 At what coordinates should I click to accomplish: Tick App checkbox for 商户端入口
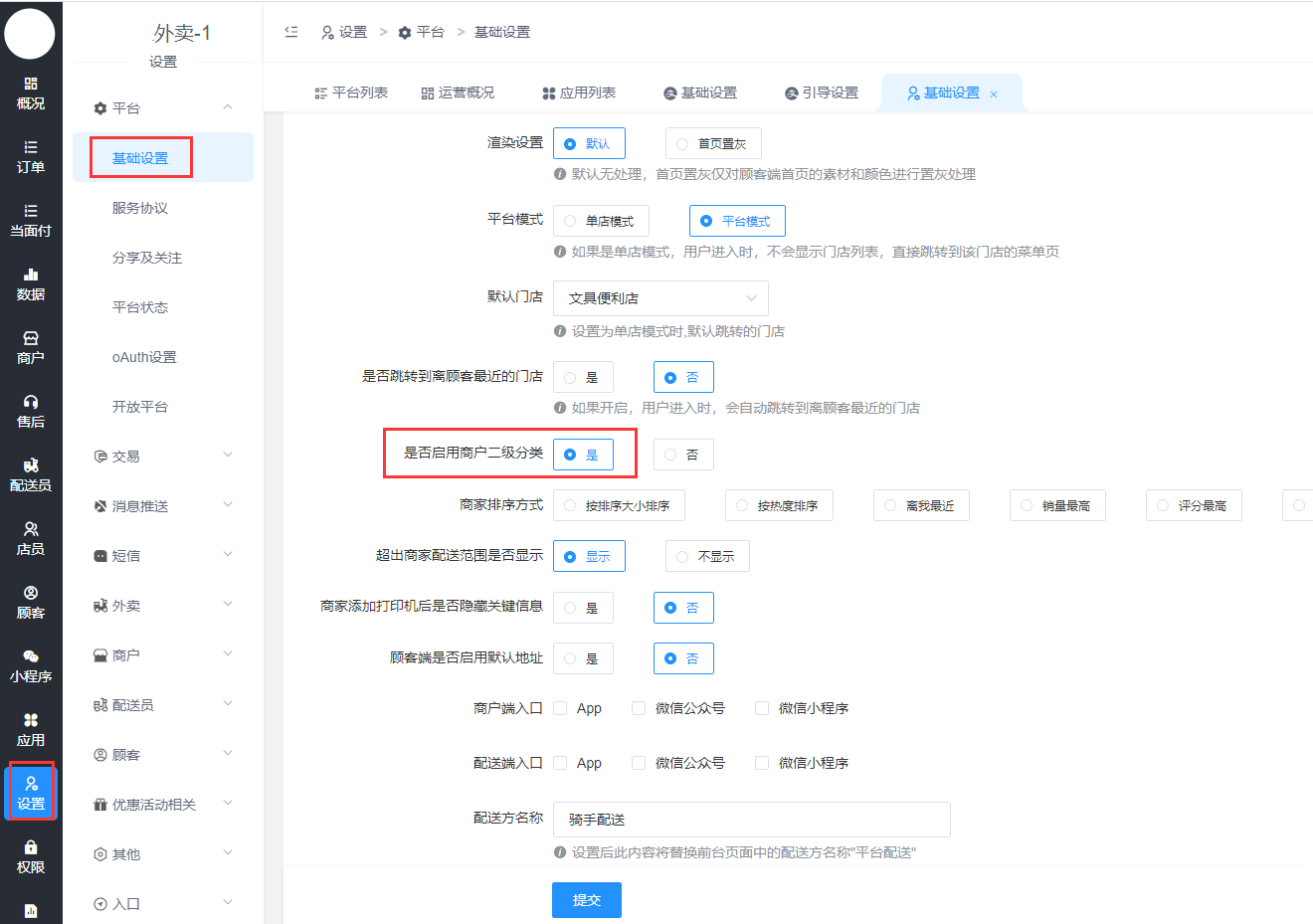(560, 708)
